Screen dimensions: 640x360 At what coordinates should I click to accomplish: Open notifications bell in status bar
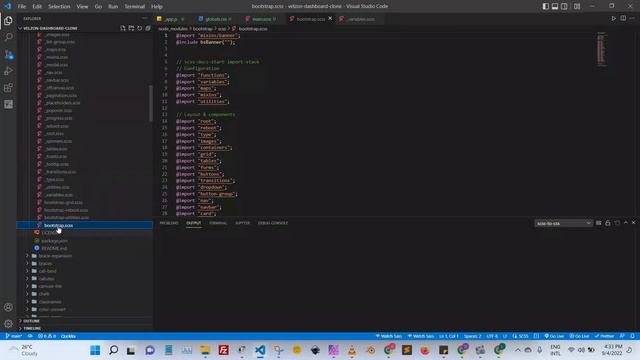pyautogui.click(x=632, y=336)
